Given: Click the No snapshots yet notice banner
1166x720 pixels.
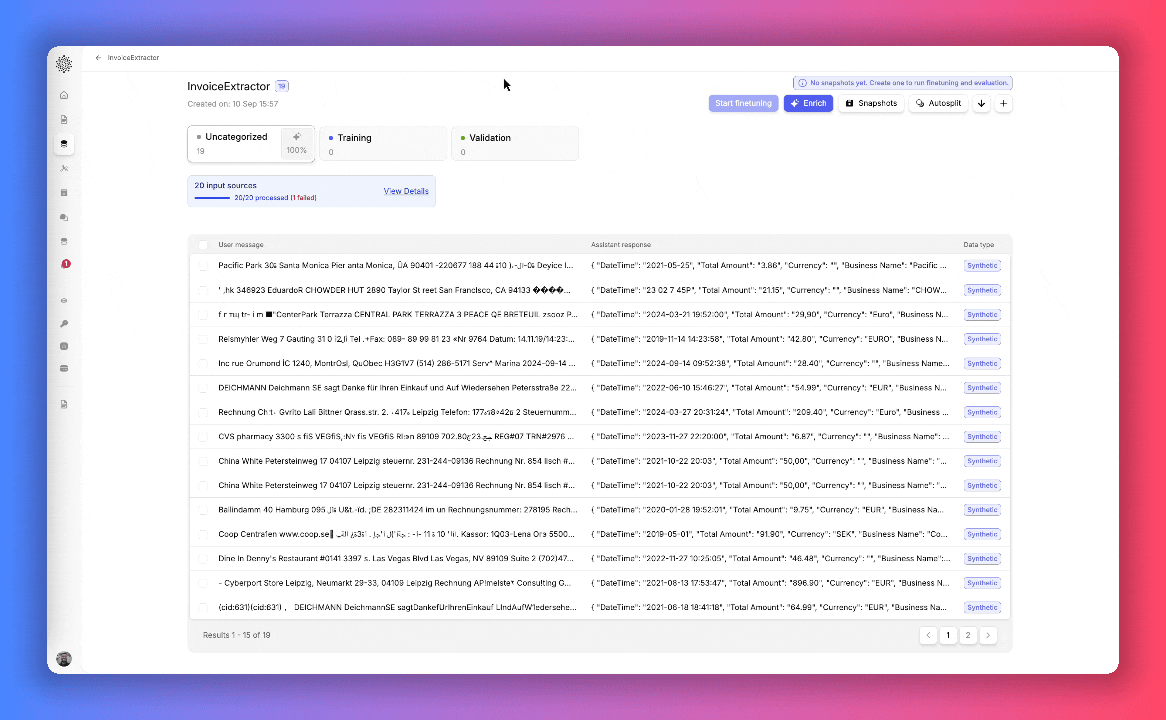Looking at the screenshot, I should 903,83.
